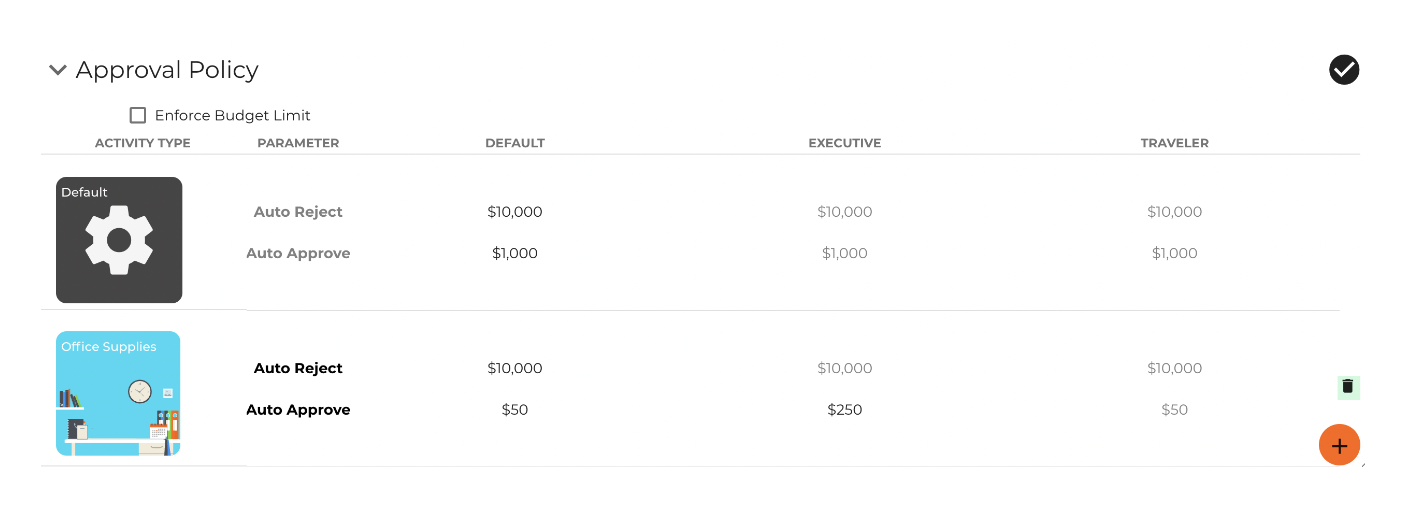Edit Default Auto Reject $10,000 default value
Image resolution: width=1426 pixels, height=508 pixels.
click(515, 212)
